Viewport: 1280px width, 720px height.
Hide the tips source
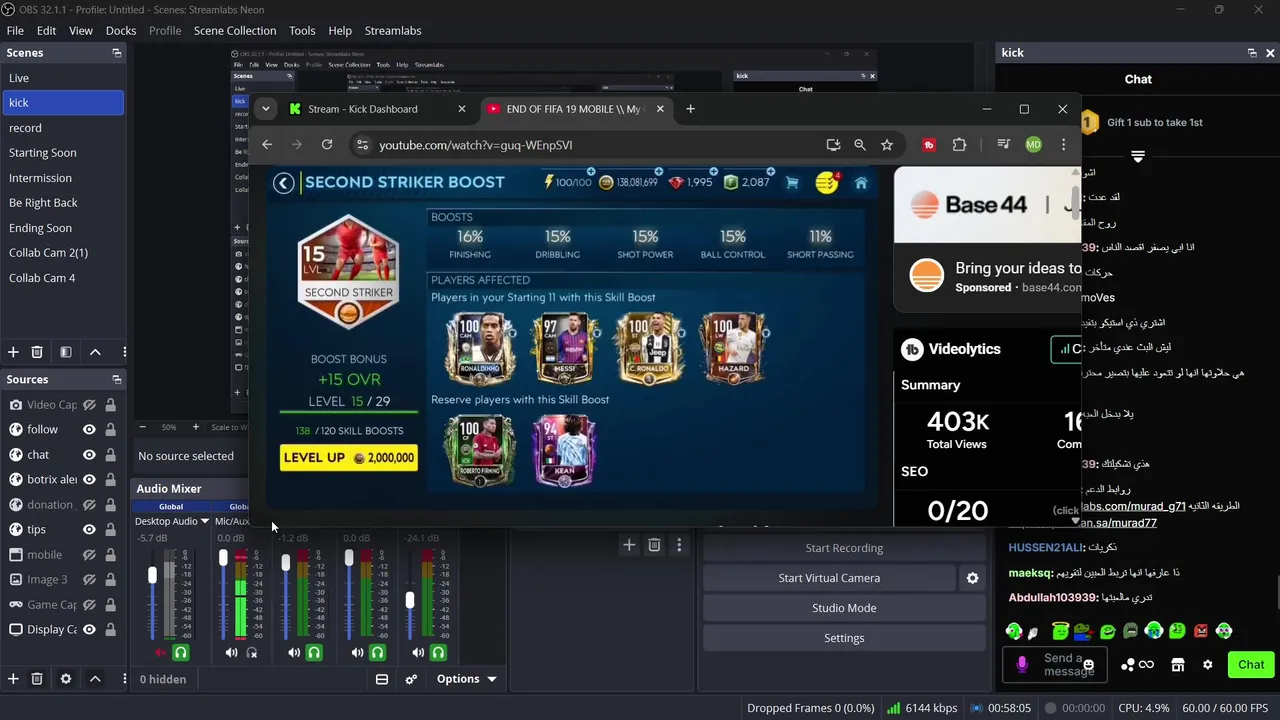click(x=89, y=530)
